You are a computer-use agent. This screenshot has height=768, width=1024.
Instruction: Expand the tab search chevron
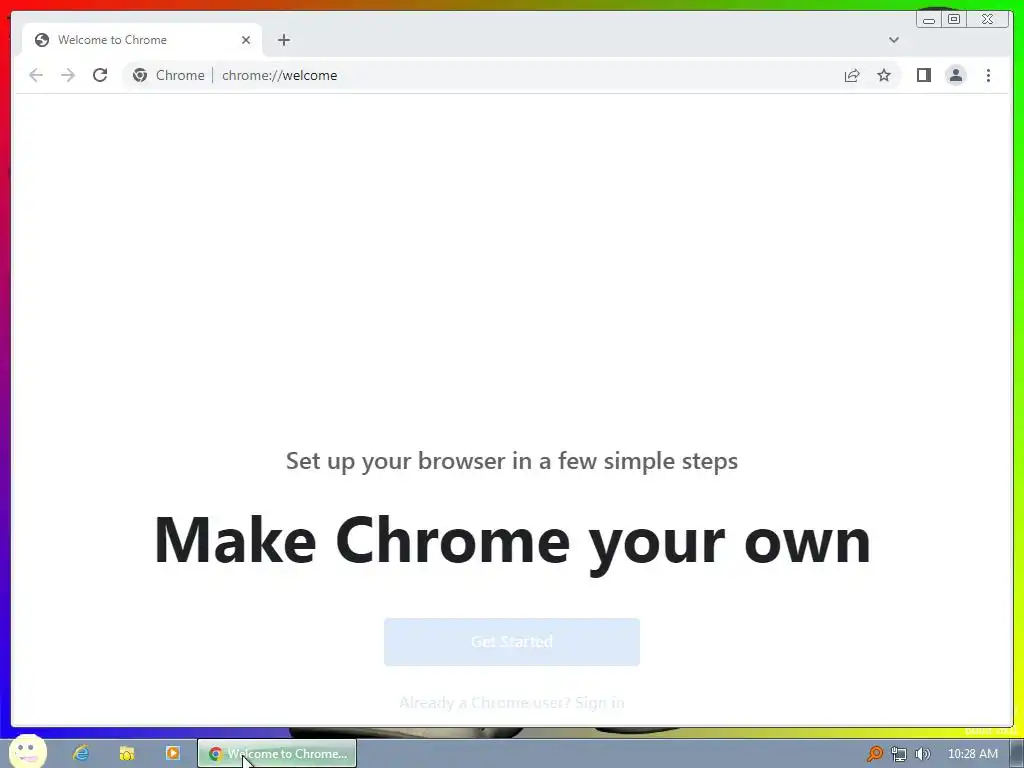[x=893, y=40]
